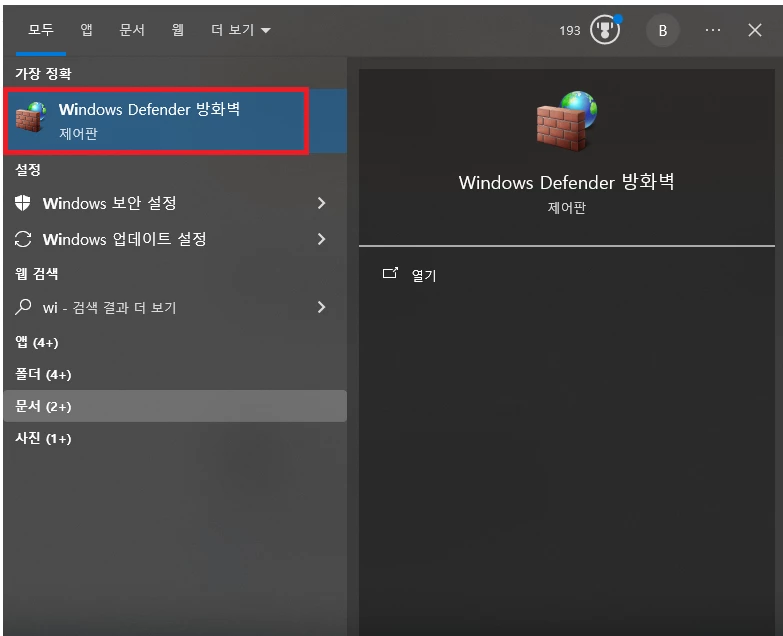Switch to the 모두 tab
Screen dimensions: 783x636
click(x=41, y=30)
